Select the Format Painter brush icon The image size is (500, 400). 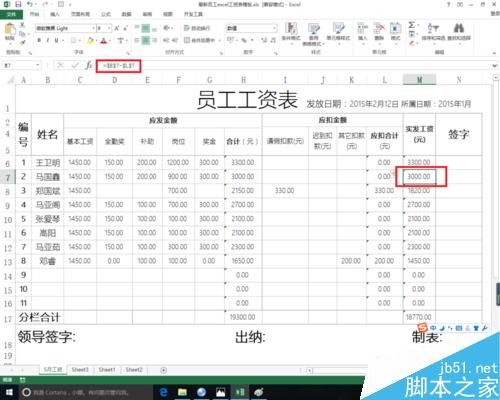22,42
